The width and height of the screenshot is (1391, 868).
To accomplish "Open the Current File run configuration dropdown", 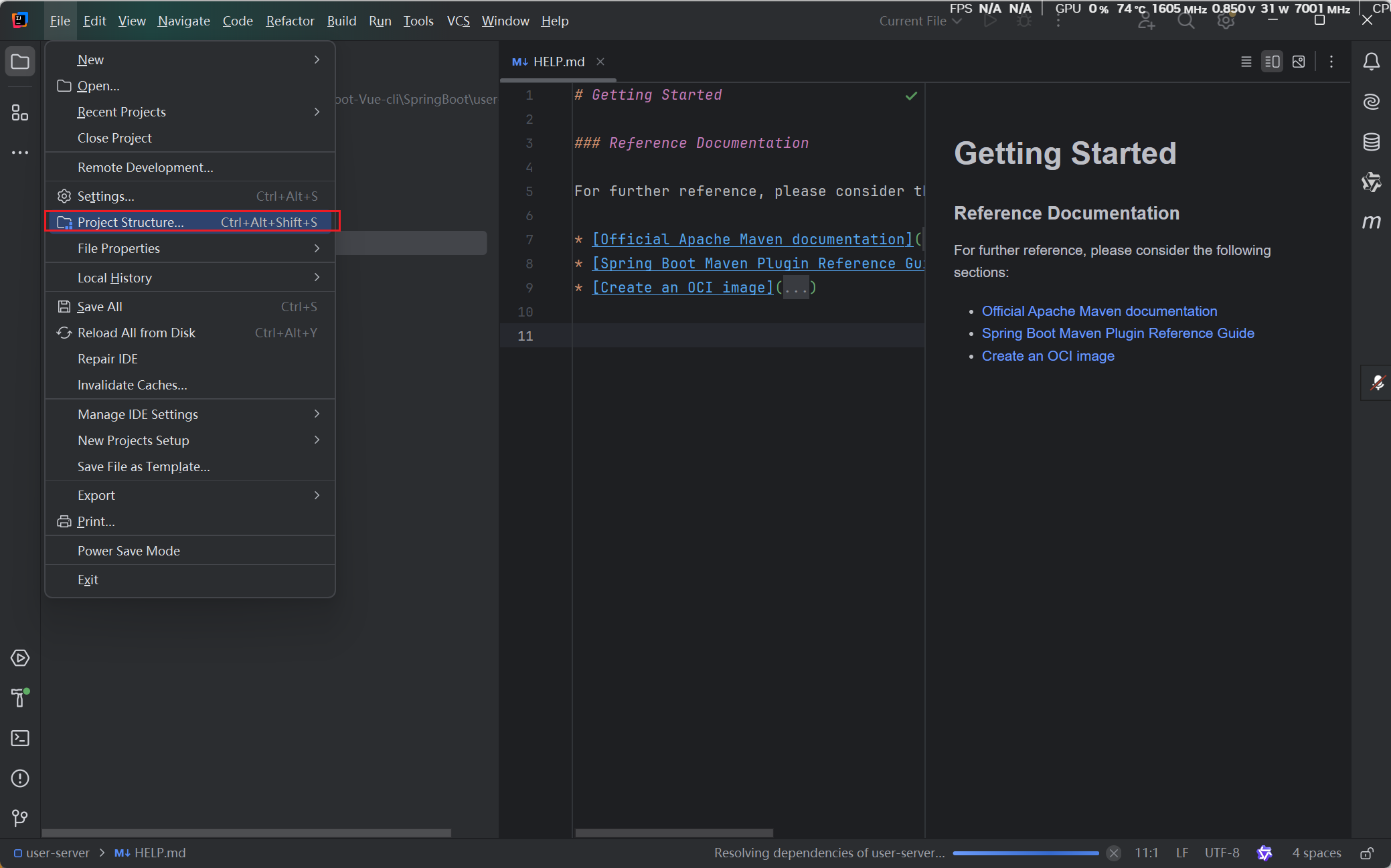I will pyautogui.click(x=920, y=21).
